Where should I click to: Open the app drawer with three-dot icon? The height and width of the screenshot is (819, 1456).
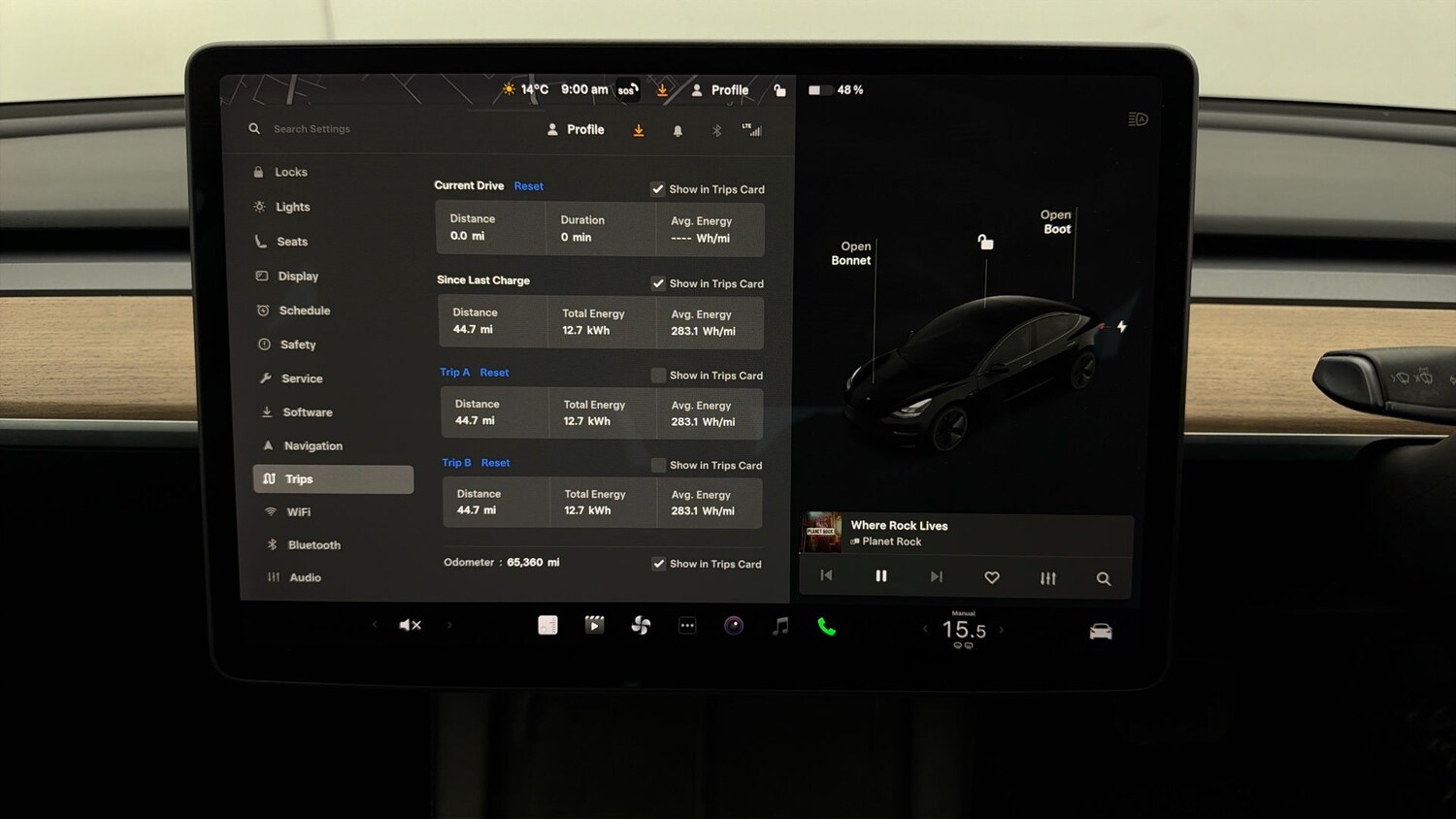click(687, 626)
